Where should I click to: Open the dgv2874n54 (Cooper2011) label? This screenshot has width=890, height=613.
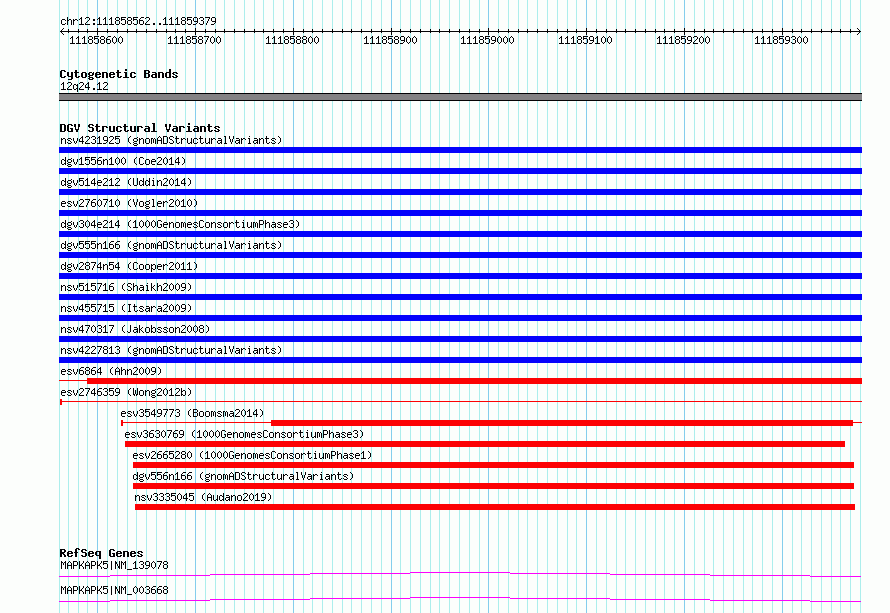click(129, 266)
